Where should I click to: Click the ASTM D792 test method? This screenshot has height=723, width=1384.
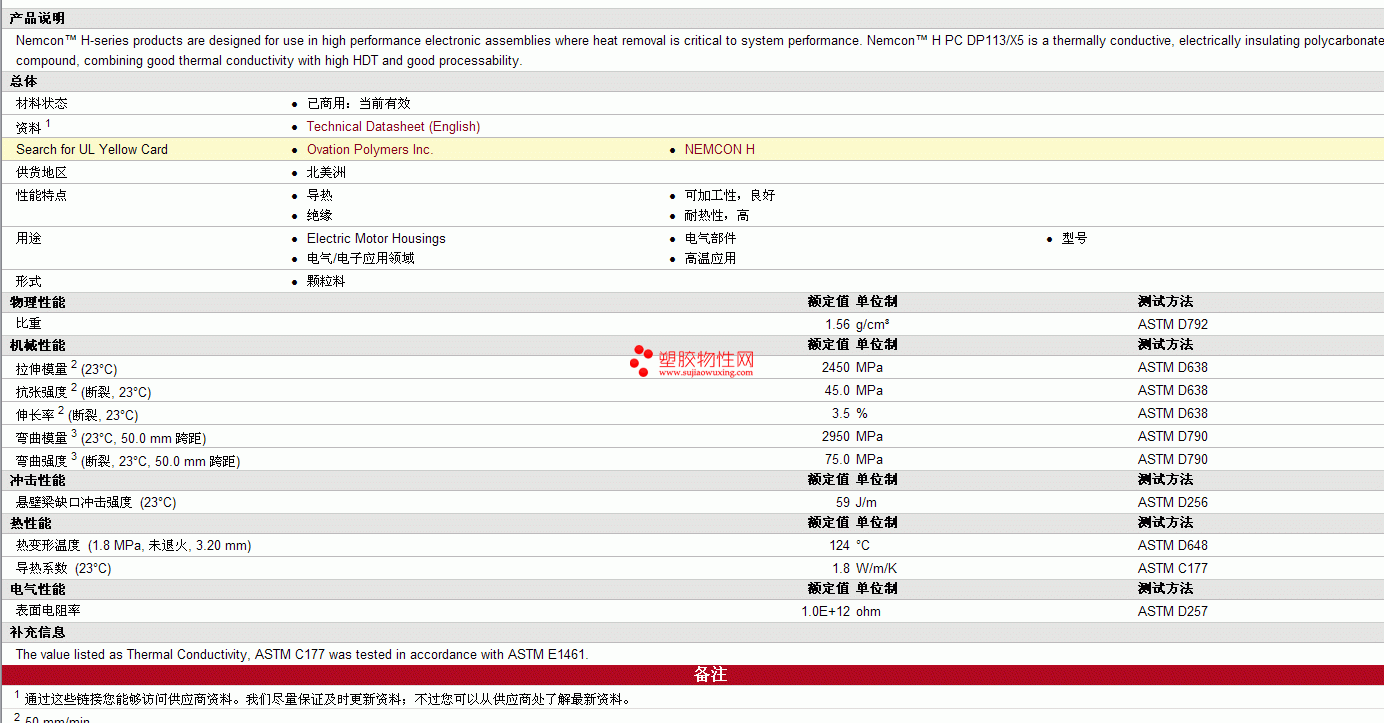tap(1173, 325)
